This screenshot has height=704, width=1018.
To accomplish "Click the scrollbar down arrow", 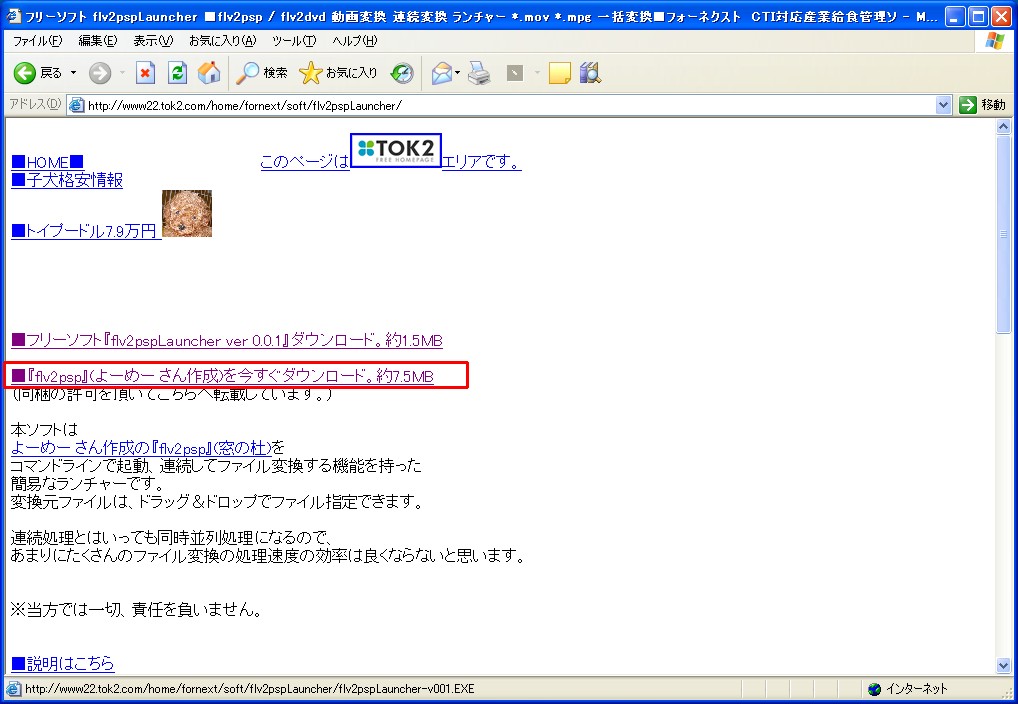I will (x=1003, y=666).
